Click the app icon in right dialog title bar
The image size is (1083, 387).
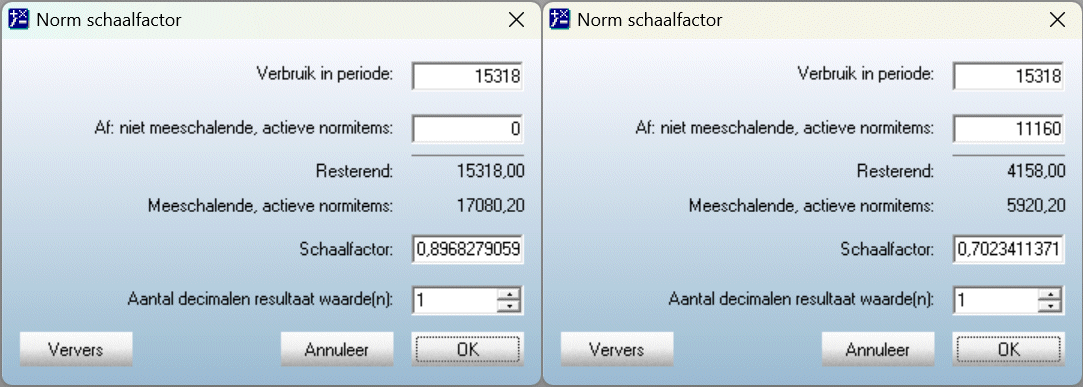[559, 19]
